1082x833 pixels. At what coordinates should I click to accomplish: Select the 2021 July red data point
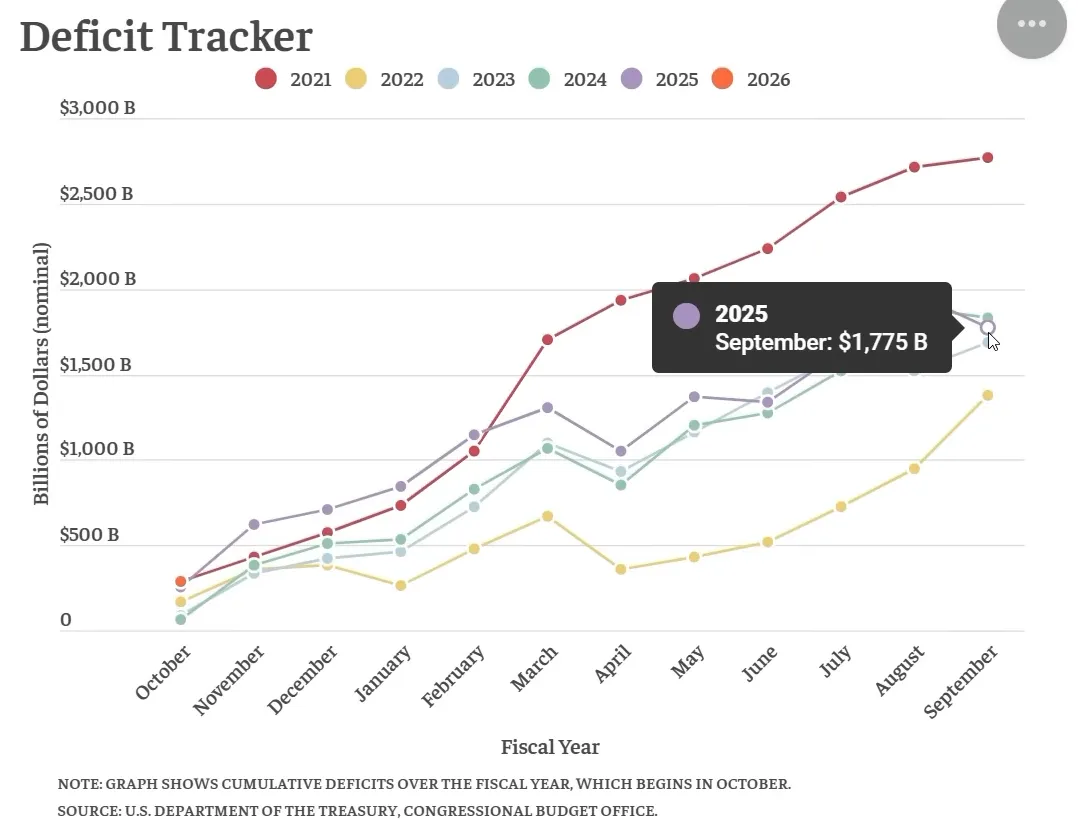(841, 197)
